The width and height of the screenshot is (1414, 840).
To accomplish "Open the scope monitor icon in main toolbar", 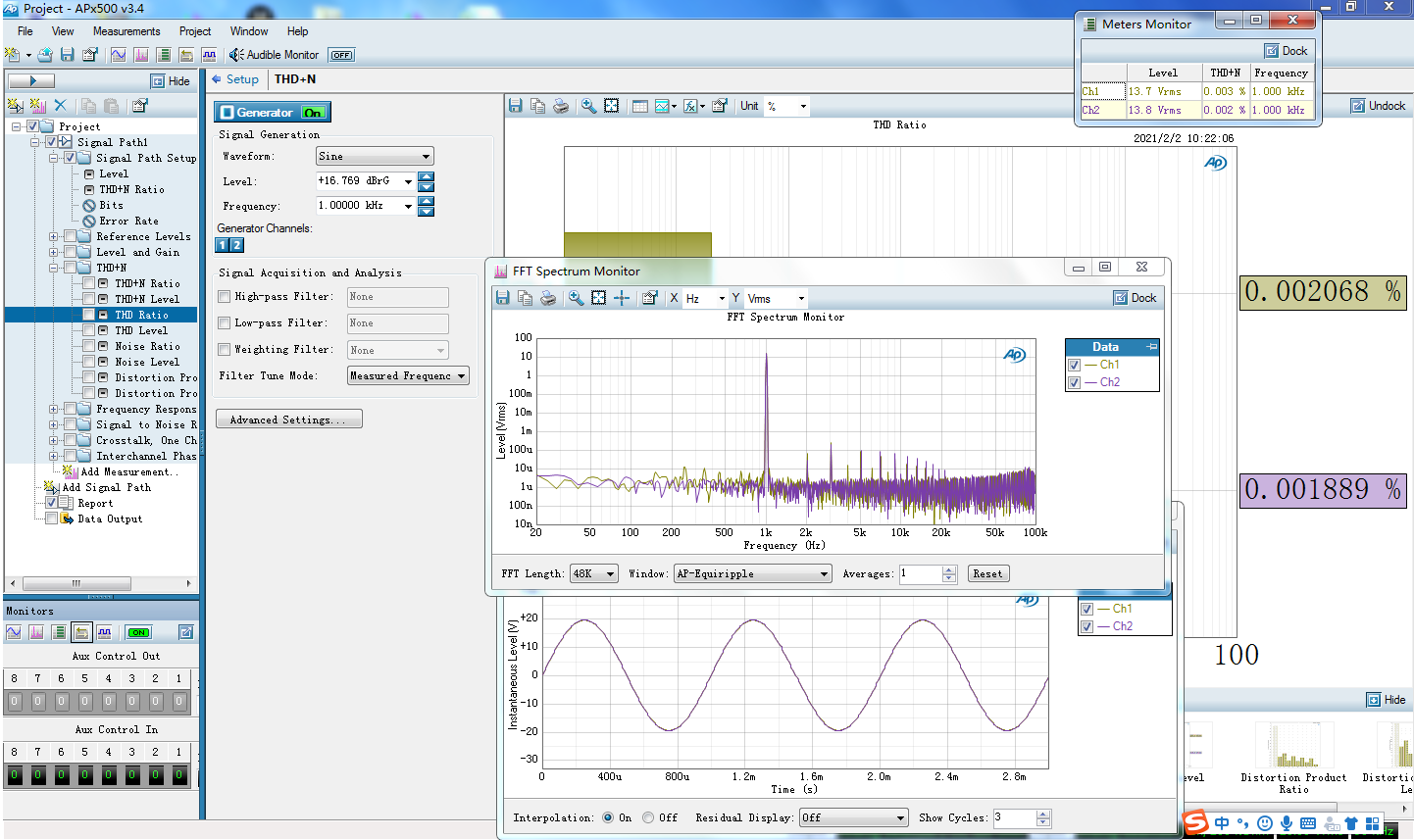I will (x=118, y=55).
